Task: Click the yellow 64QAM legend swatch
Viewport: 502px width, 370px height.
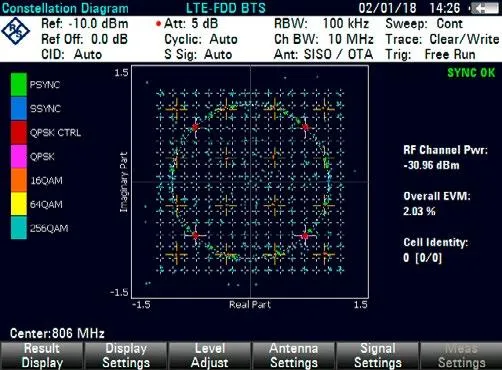Action: [x=19, y=204]
